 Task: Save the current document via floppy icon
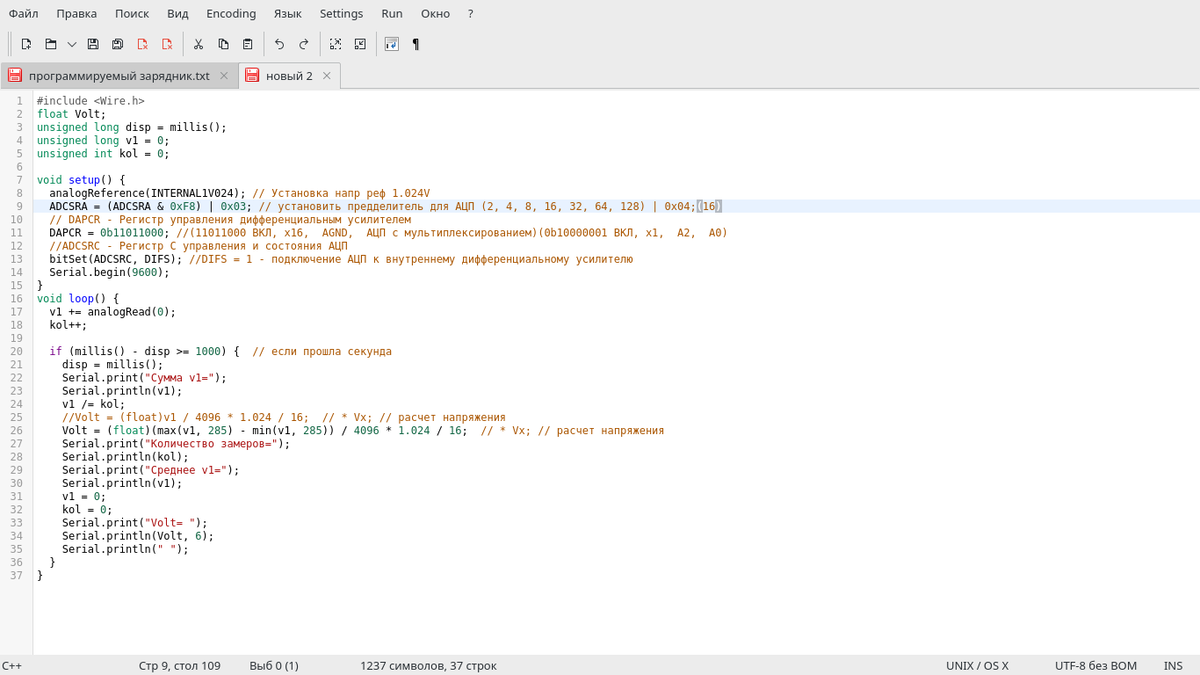coord(93,44)
